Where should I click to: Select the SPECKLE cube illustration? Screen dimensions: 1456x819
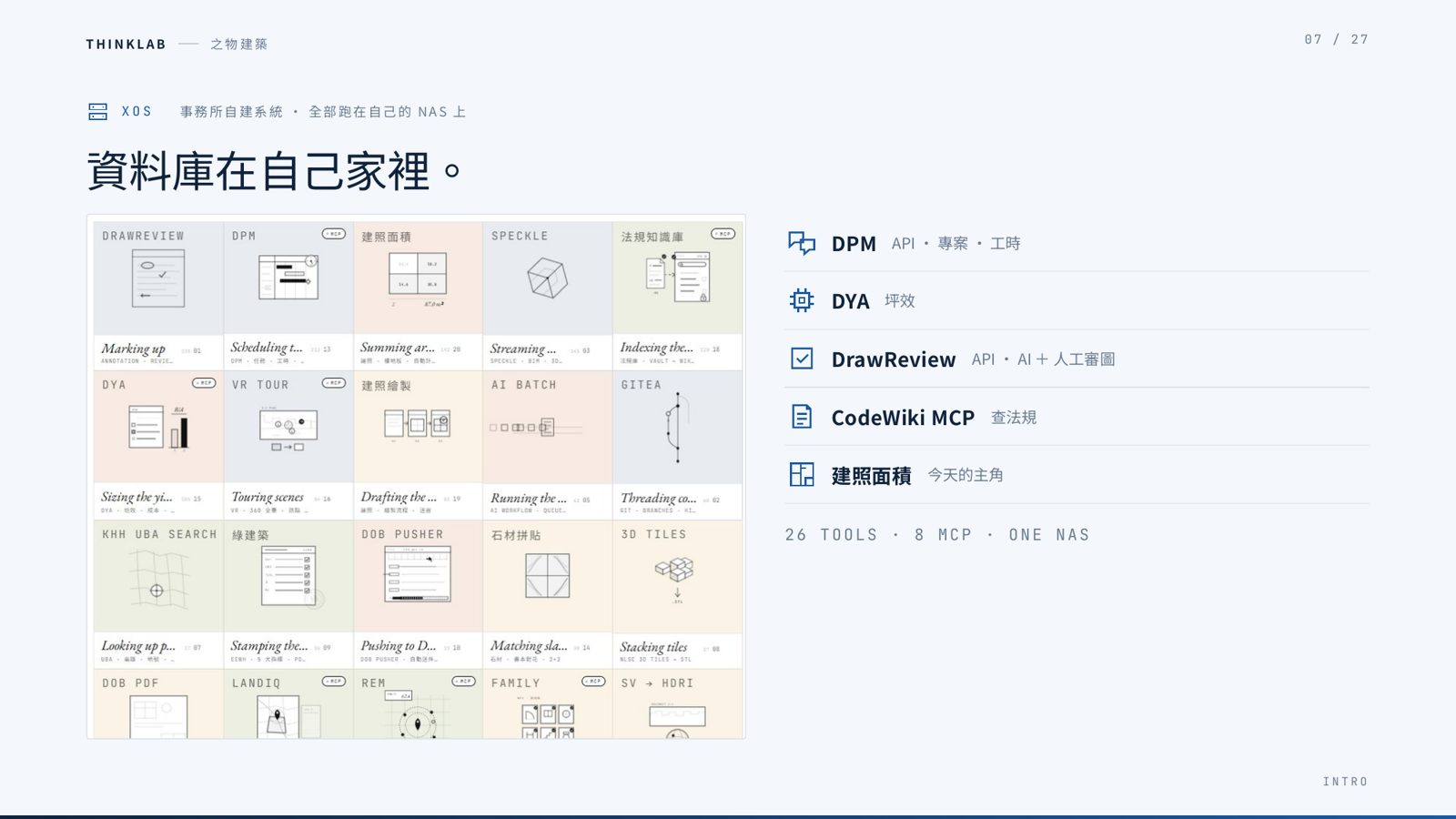547,278
